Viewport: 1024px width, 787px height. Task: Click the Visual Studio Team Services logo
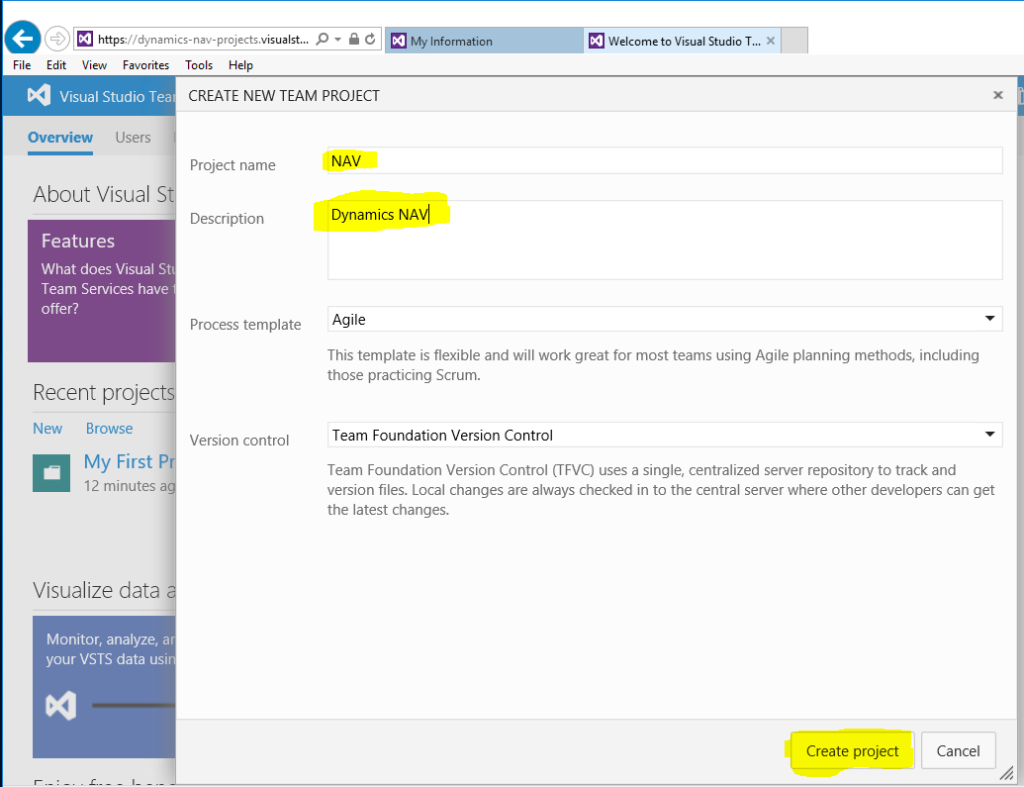[x=39, y=95]
